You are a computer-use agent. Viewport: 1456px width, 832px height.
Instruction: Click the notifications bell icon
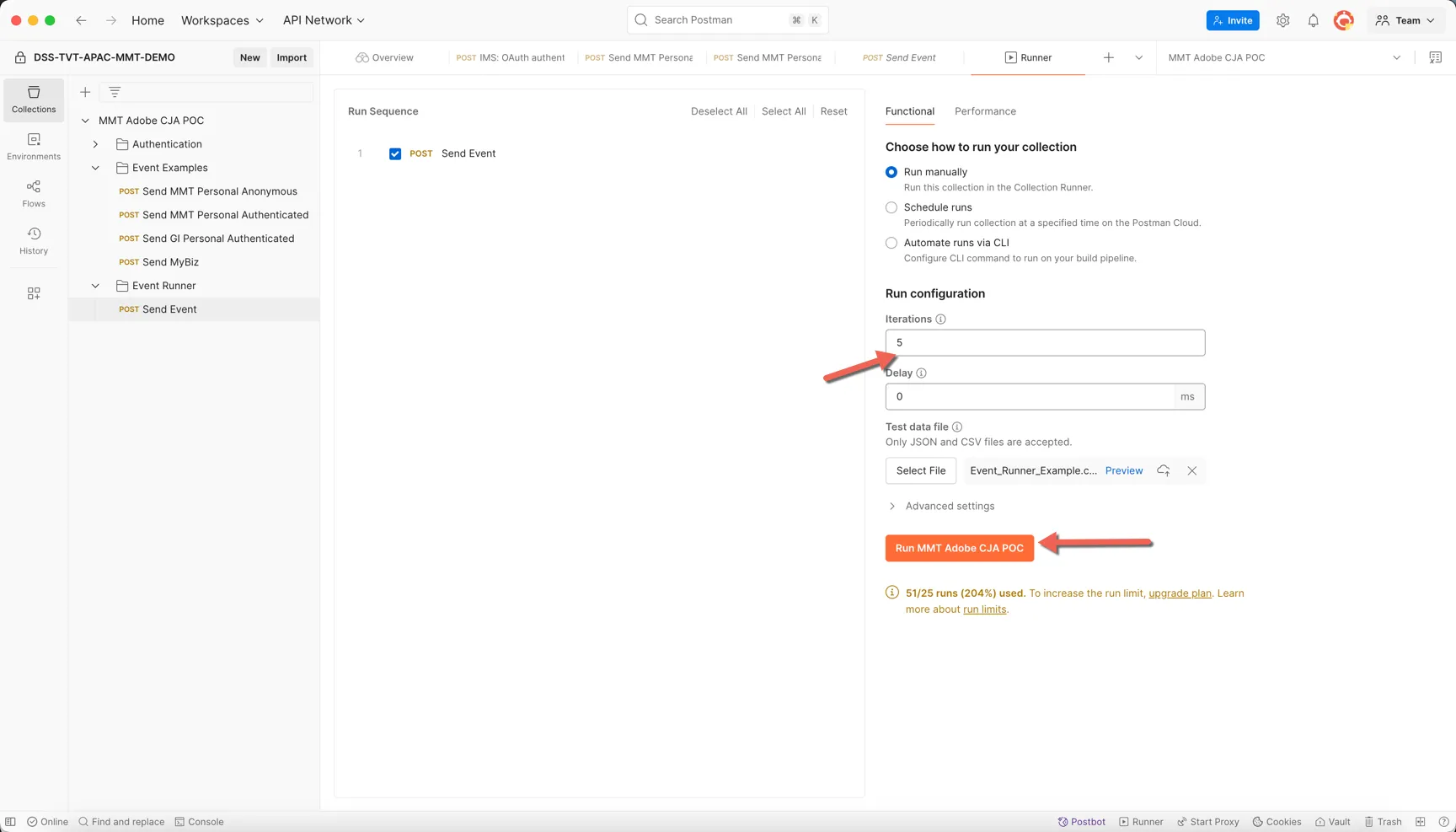(x=1313, y=20)
